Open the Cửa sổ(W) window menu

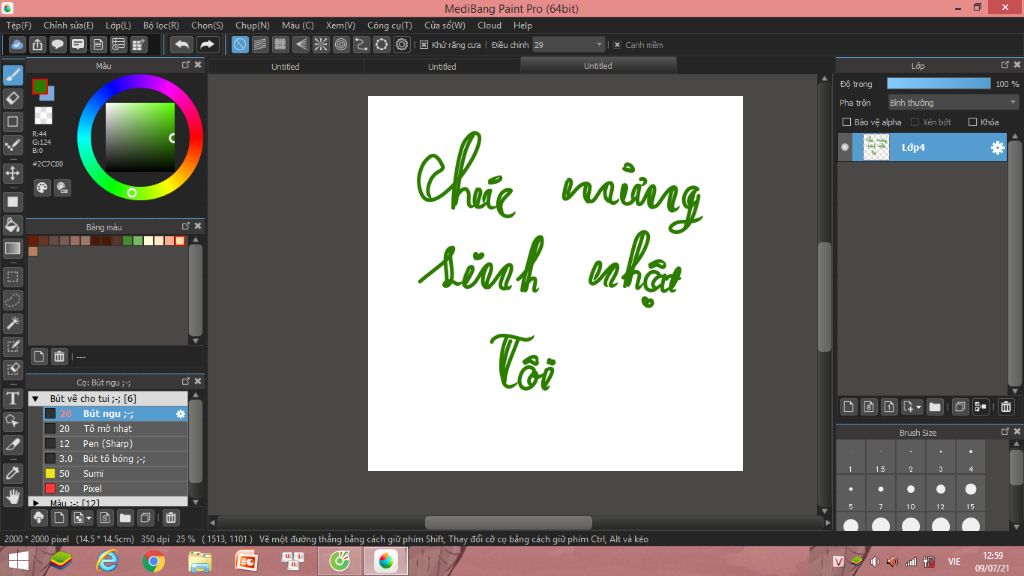[445, 25]
